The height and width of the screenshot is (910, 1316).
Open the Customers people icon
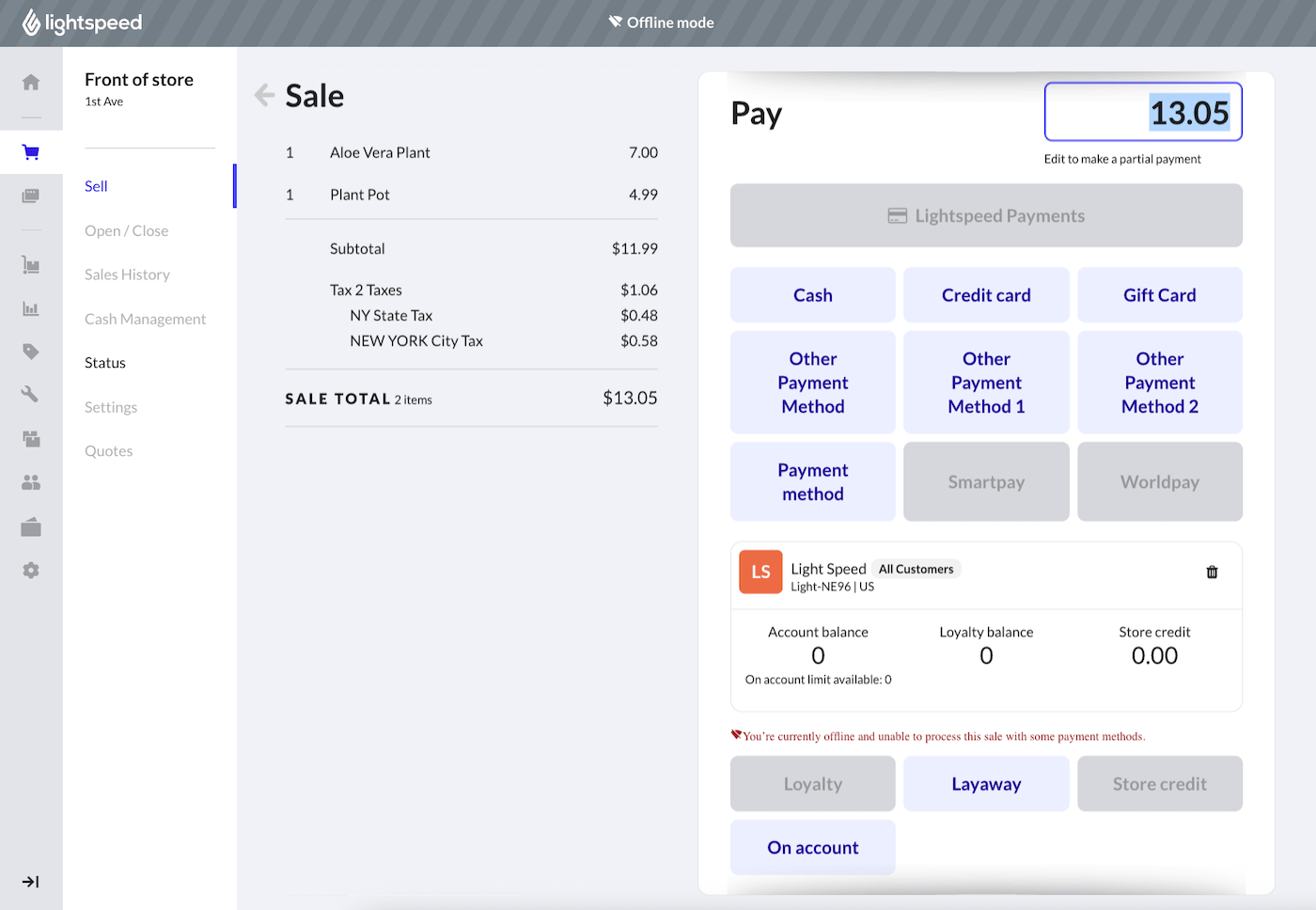click(x=31, y=482)
